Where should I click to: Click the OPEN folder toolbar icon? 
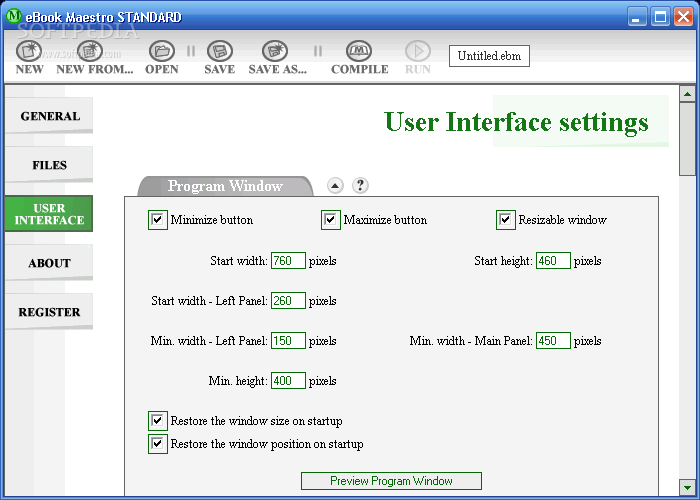coord(162,51)
